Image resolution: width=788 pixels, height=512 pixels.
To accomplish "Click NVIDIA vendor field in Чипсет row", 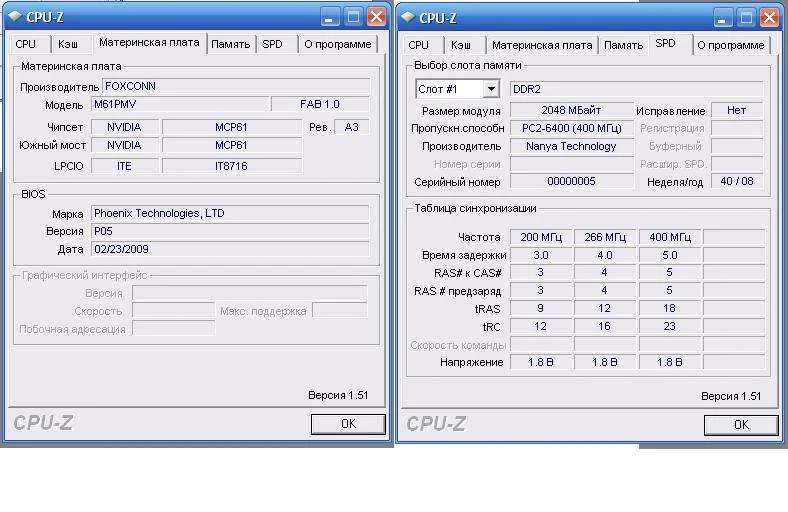I will pos(125,127).
